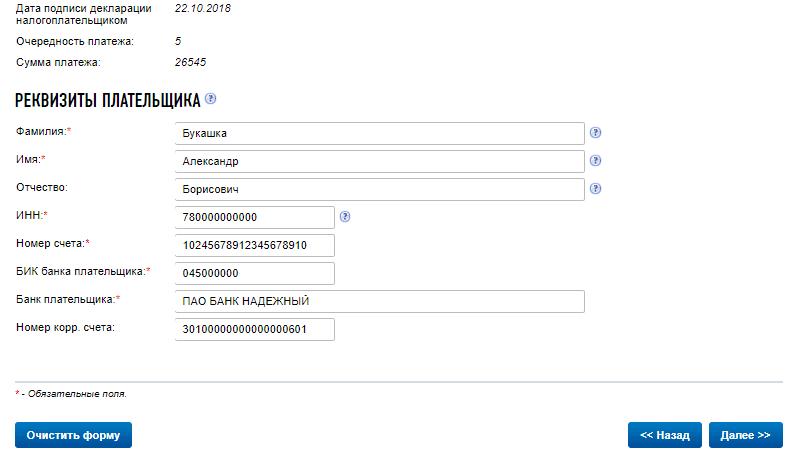
Task: Focus the Банк плательщика text box
Action: point(380,301)
